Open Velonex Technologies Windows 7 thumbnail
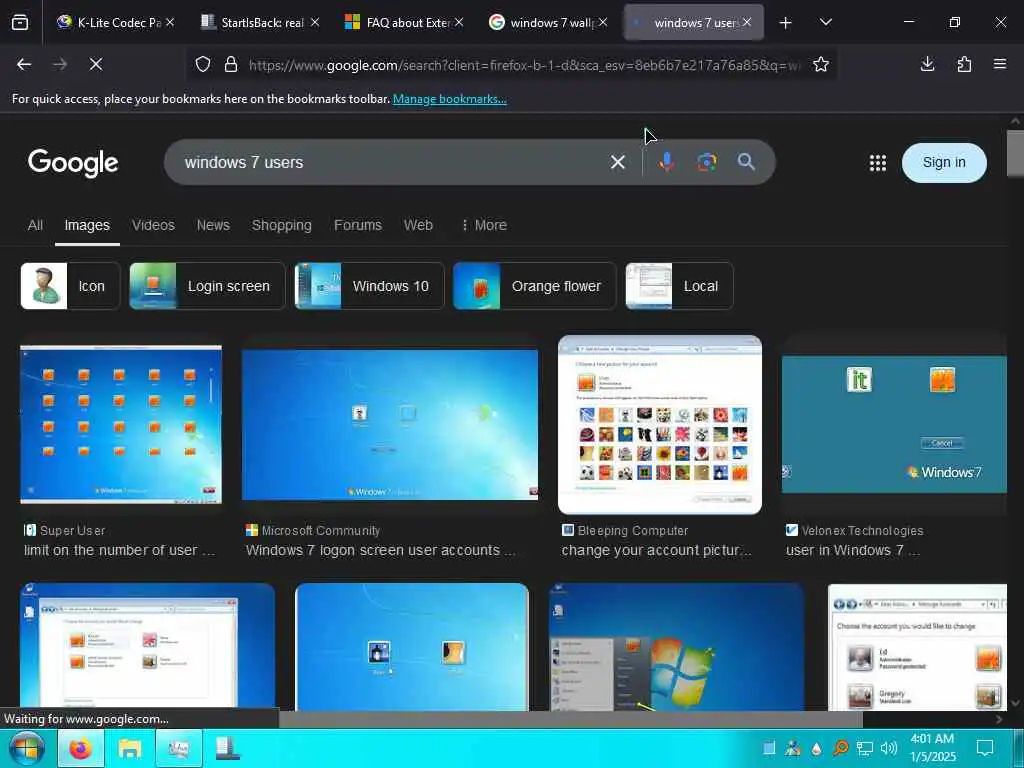This screenshot has height=768, width=1024. coord(894,424)
